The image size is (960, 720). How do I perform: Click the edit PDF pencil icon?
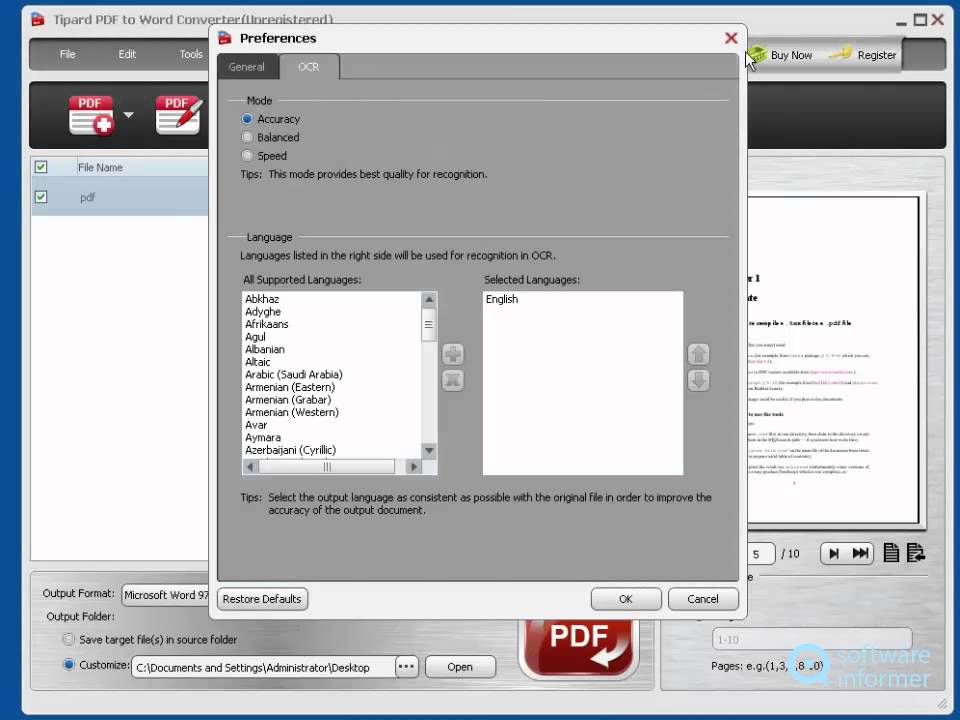coord(178,114)
